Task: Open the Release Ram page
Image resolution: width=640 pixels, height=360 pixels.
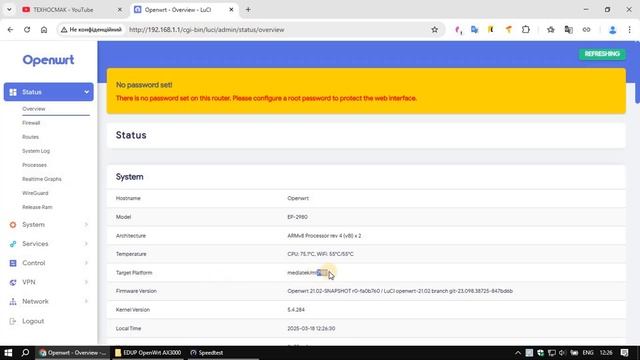Action: point(37,207)
